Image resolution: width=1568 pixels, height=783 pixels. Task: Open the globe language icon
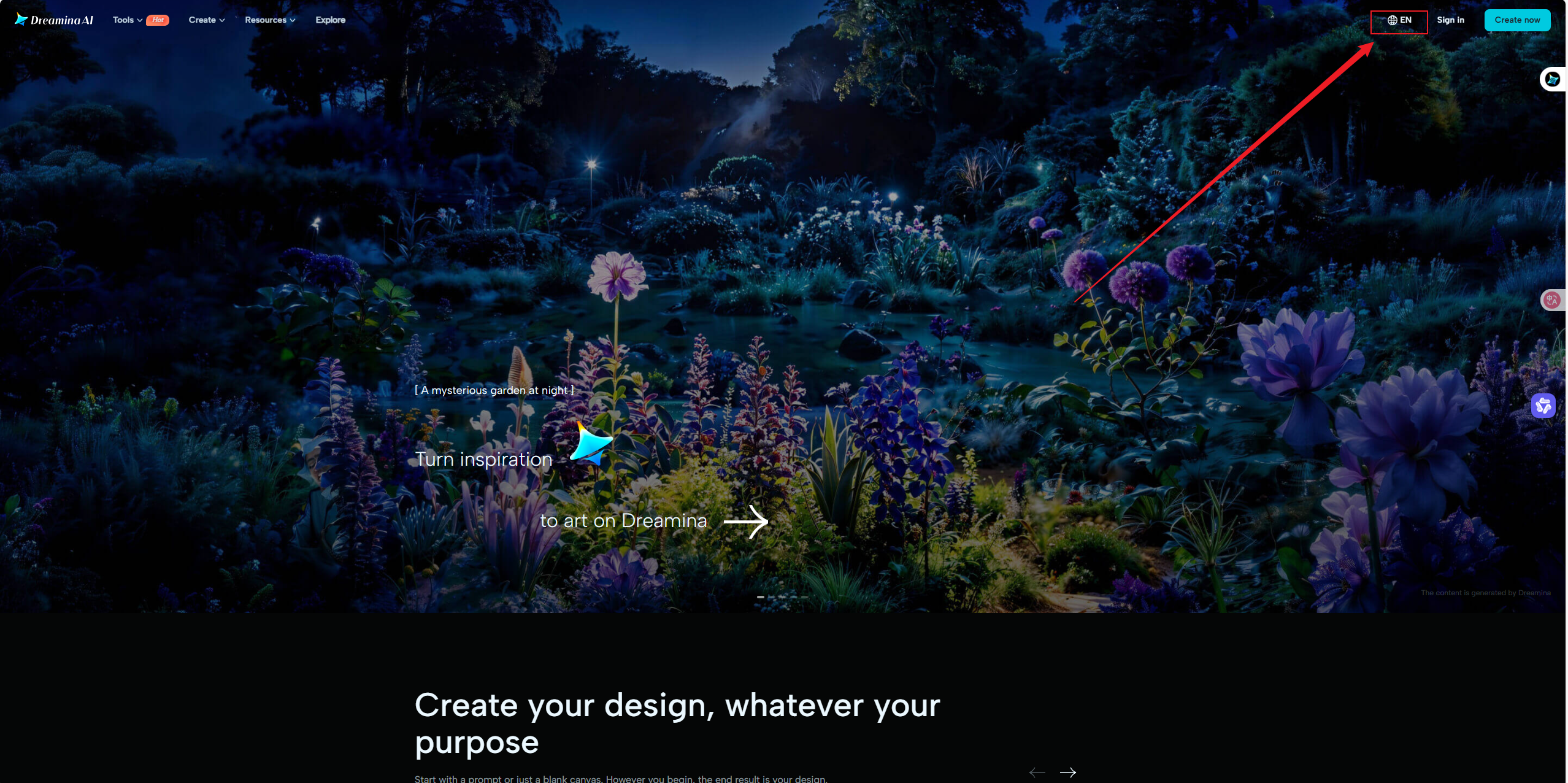tap(1392, 20)
